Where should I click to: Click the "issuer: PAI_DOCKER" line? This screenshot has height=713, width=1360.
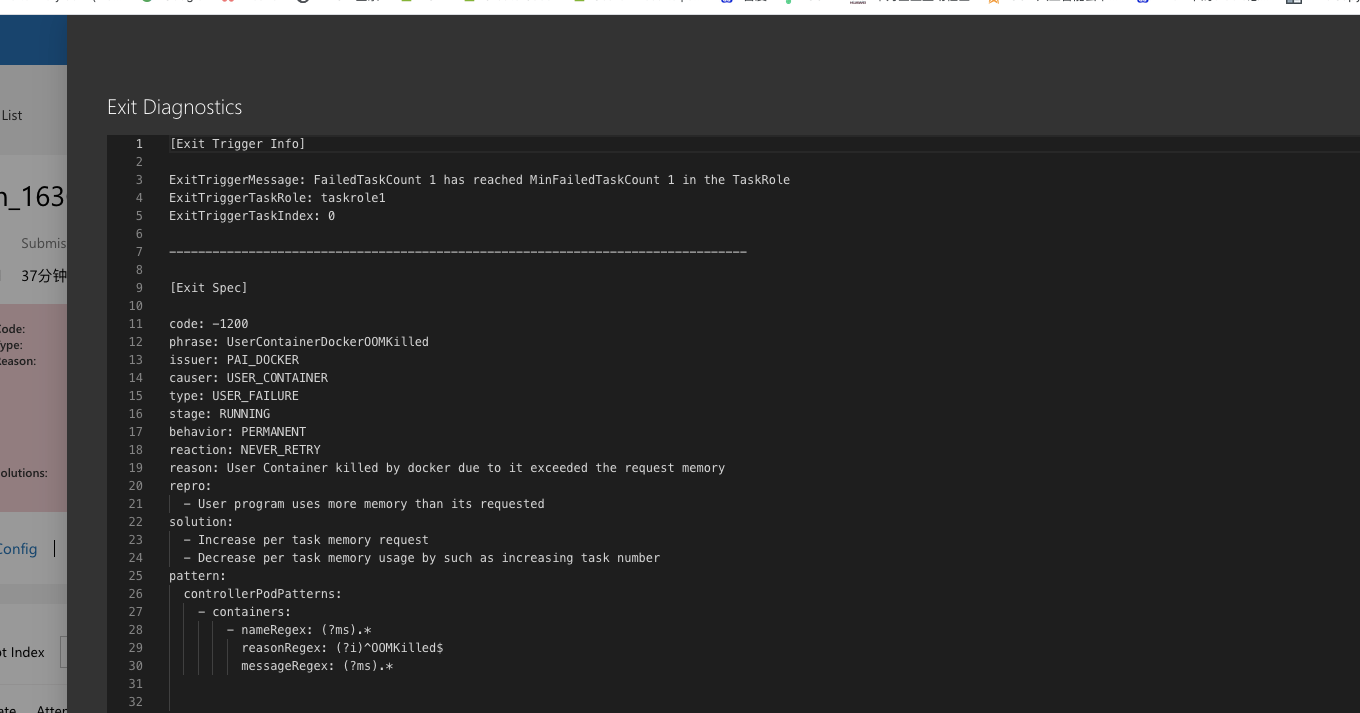(x=234, y=360)
